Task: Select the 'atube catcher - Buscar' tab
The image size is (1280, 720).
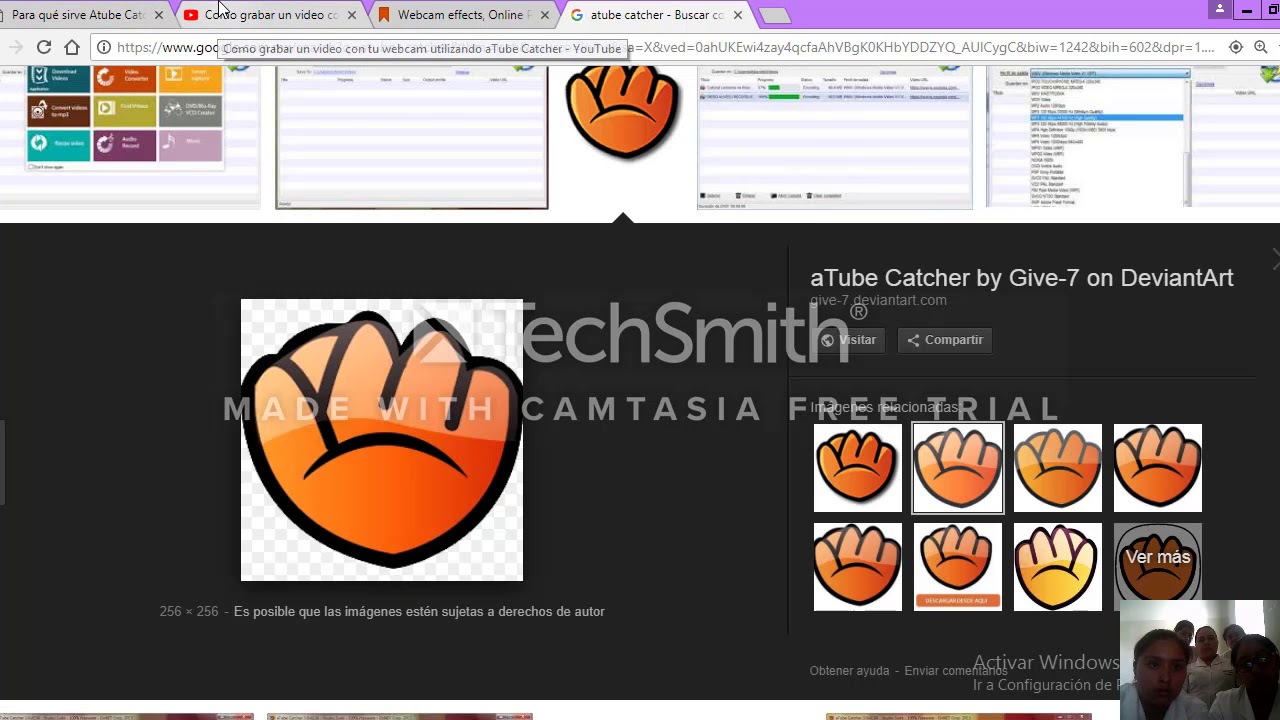Action: [x=657, y=15]
